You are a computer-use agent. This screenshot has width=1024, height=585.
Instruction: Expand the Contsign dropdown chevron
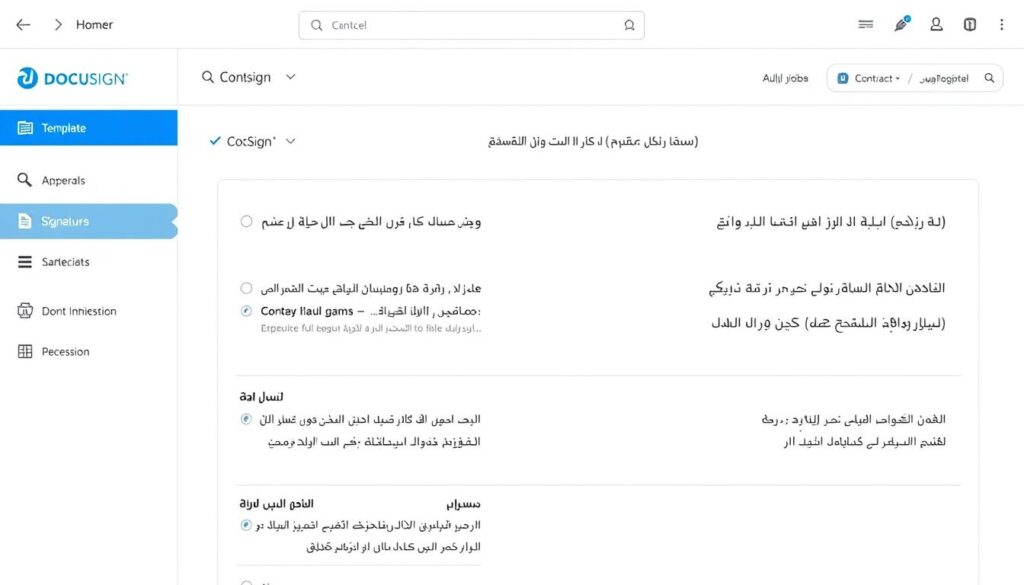tap(291, 77)
